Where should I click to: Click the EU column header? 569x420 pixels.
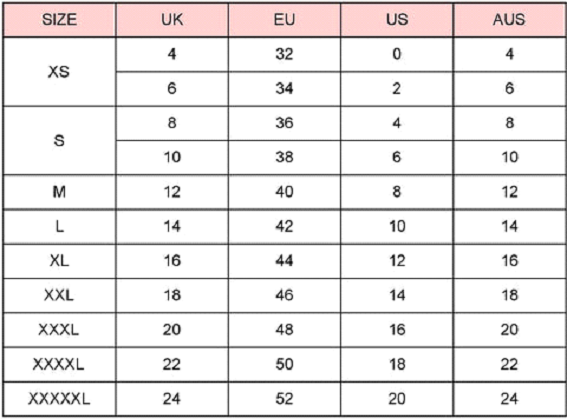point(284,20)
